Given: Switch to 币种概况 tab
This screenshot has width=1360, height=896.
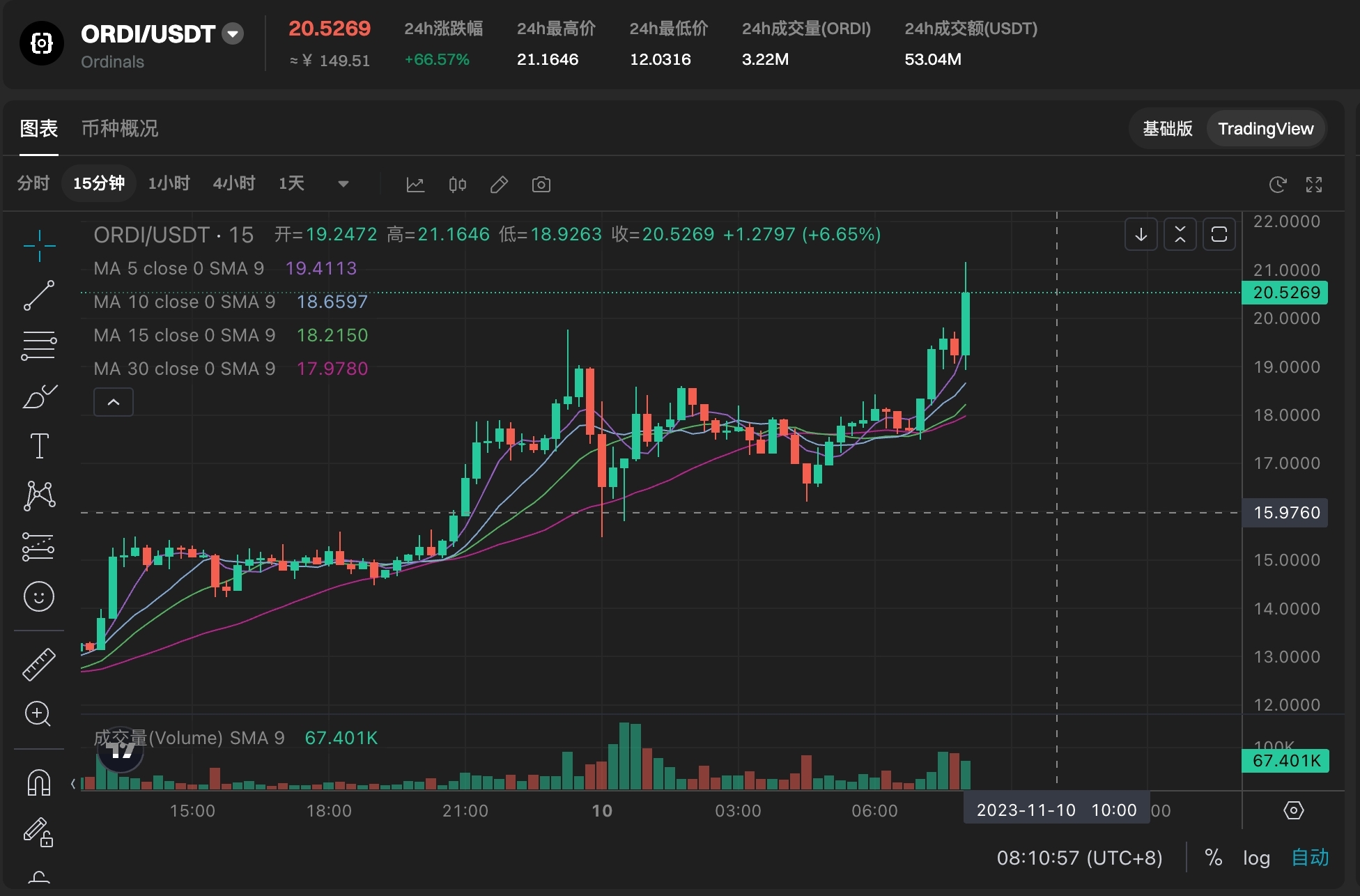Looking at the screenshot, I should 120,129.
